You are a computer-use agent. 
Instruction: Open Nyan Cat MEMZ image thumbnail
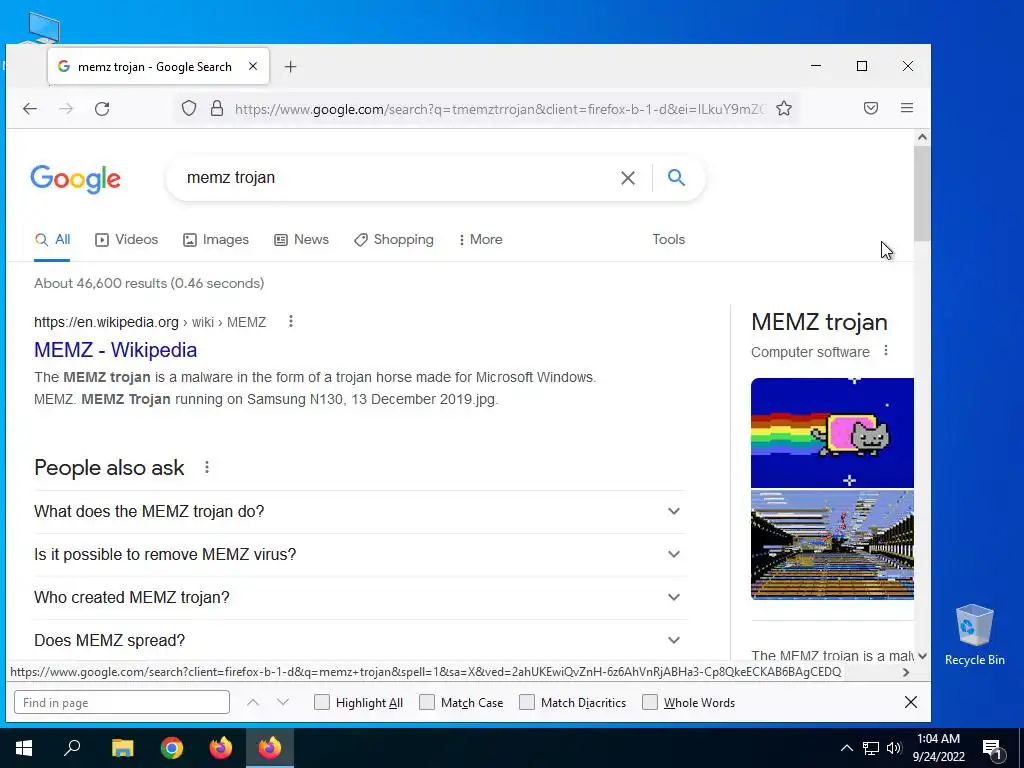[x=832, y=433]
